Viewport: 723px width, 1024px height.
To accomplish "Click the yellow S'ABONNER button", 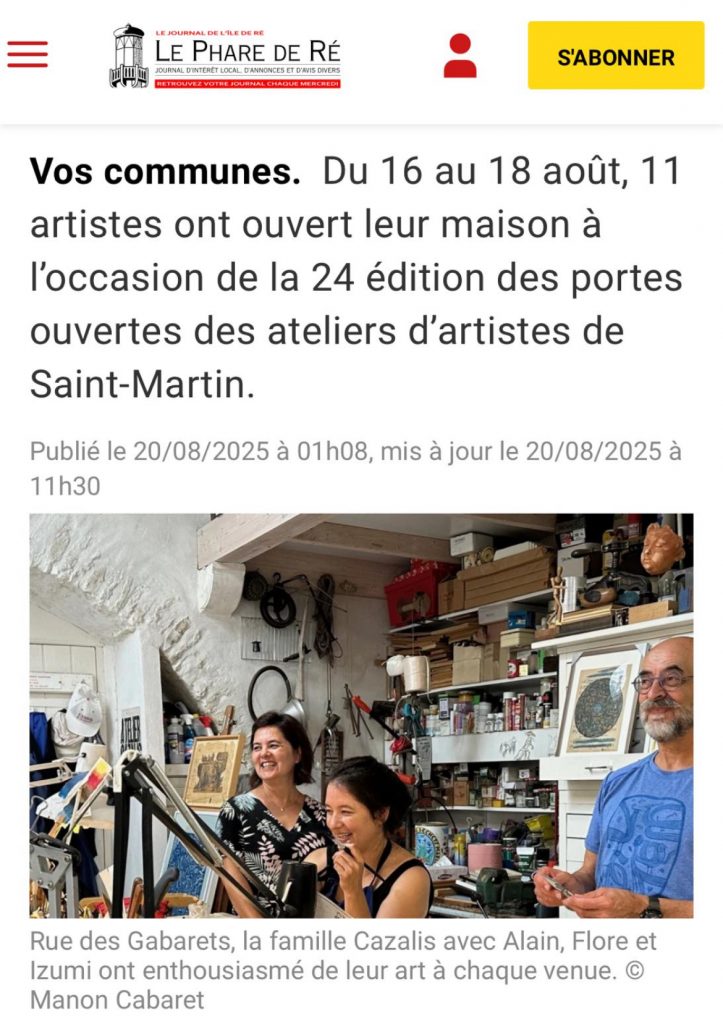I will 616,56.
